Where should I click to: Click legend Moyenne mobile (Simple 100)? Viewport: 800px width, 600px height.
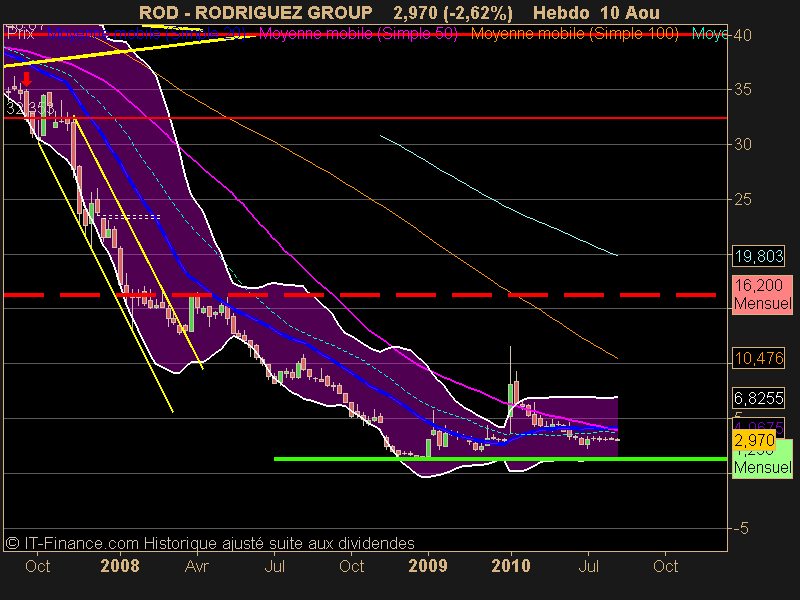tap(574, 34)
